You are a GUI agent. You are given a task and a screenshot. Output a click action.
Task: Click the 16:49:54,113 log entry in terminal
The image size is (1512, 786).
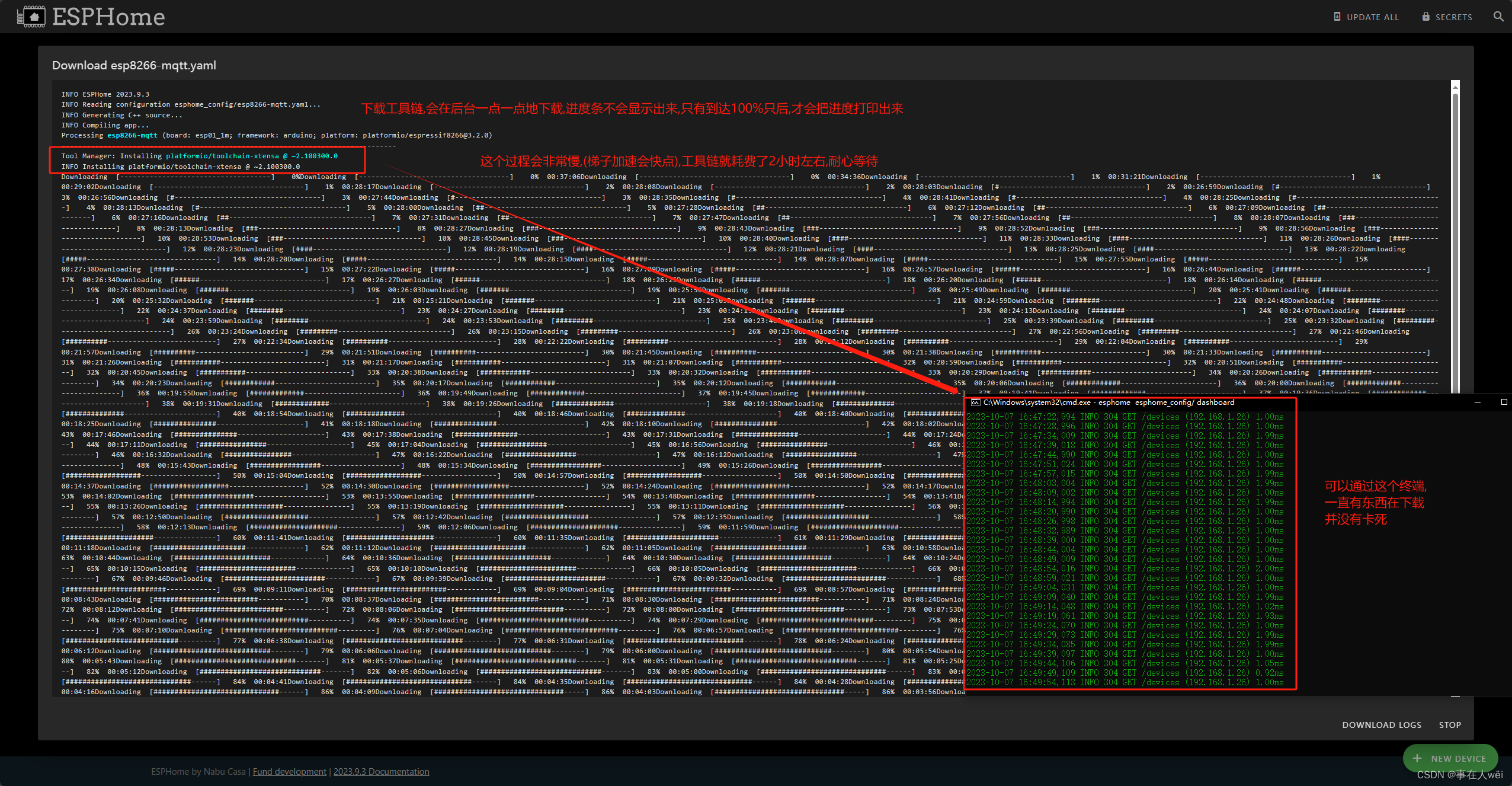(1125, 682)
